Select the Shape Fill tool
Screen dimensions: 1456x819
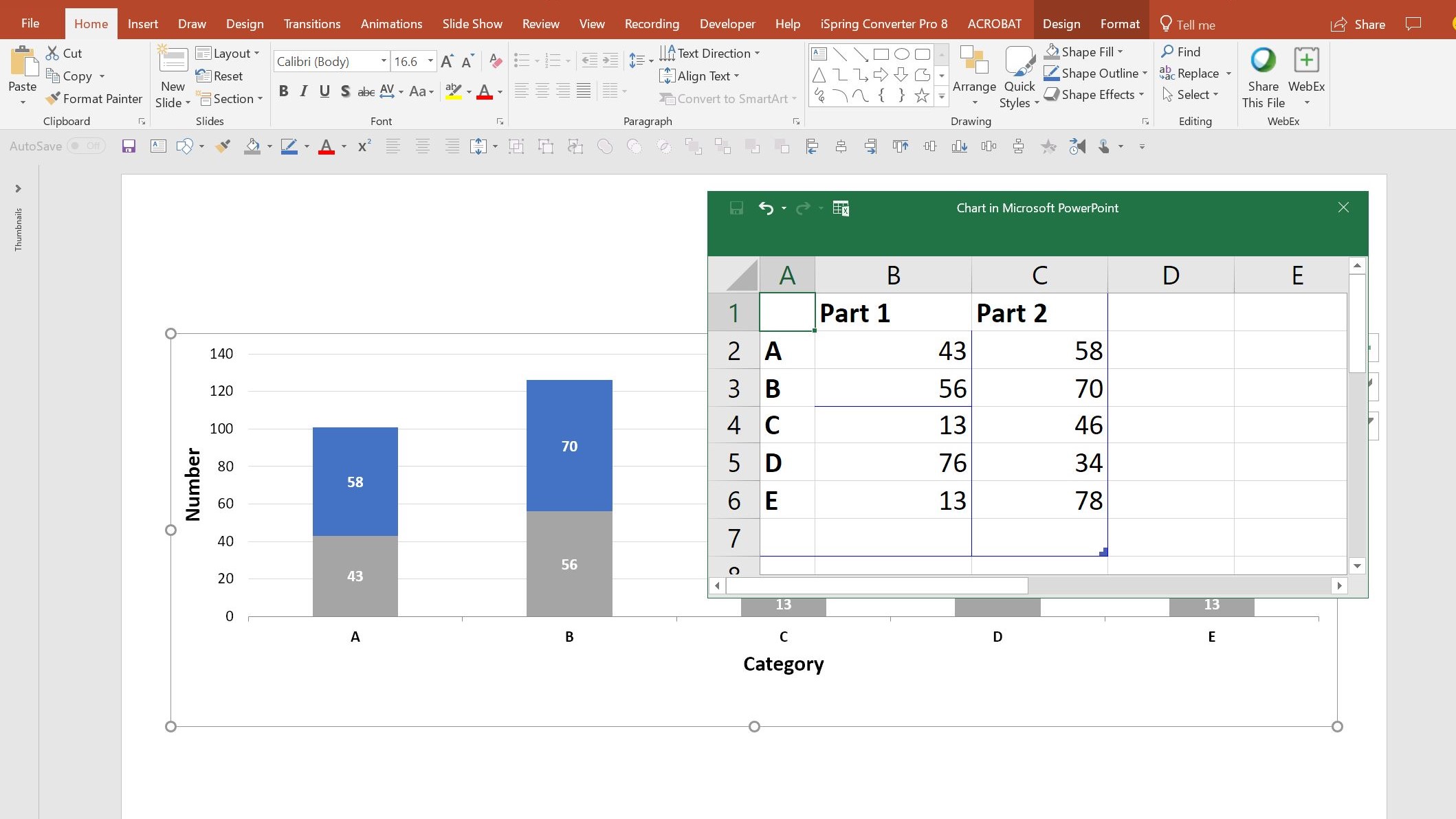[x=1085, y=51]
